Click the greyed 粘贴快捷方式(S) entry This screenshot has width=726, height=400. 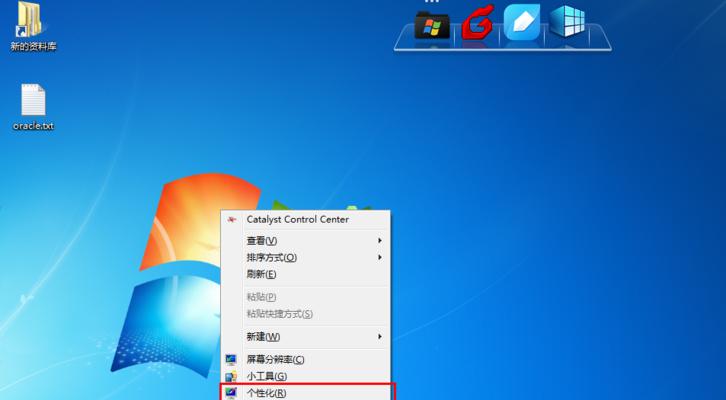pos(306,314)
